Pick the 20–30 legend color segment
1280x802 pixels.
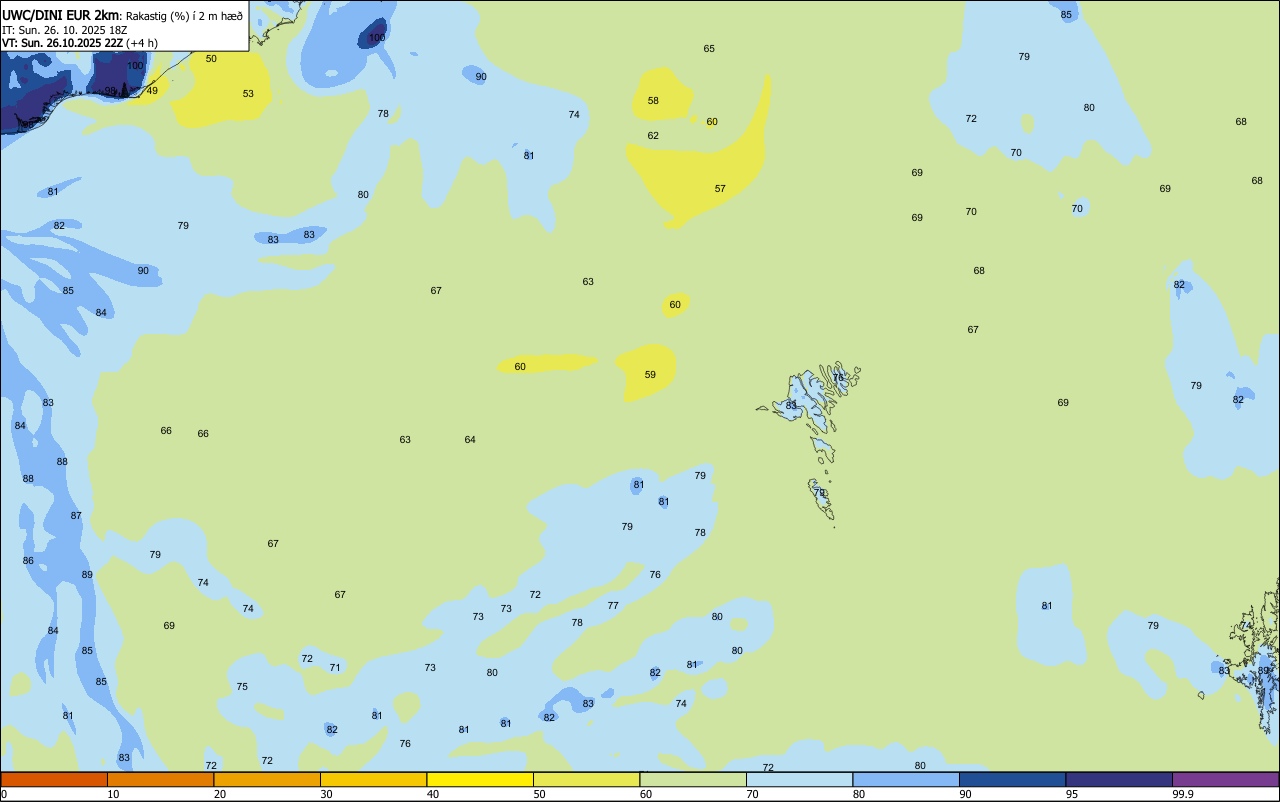point(267,779)
